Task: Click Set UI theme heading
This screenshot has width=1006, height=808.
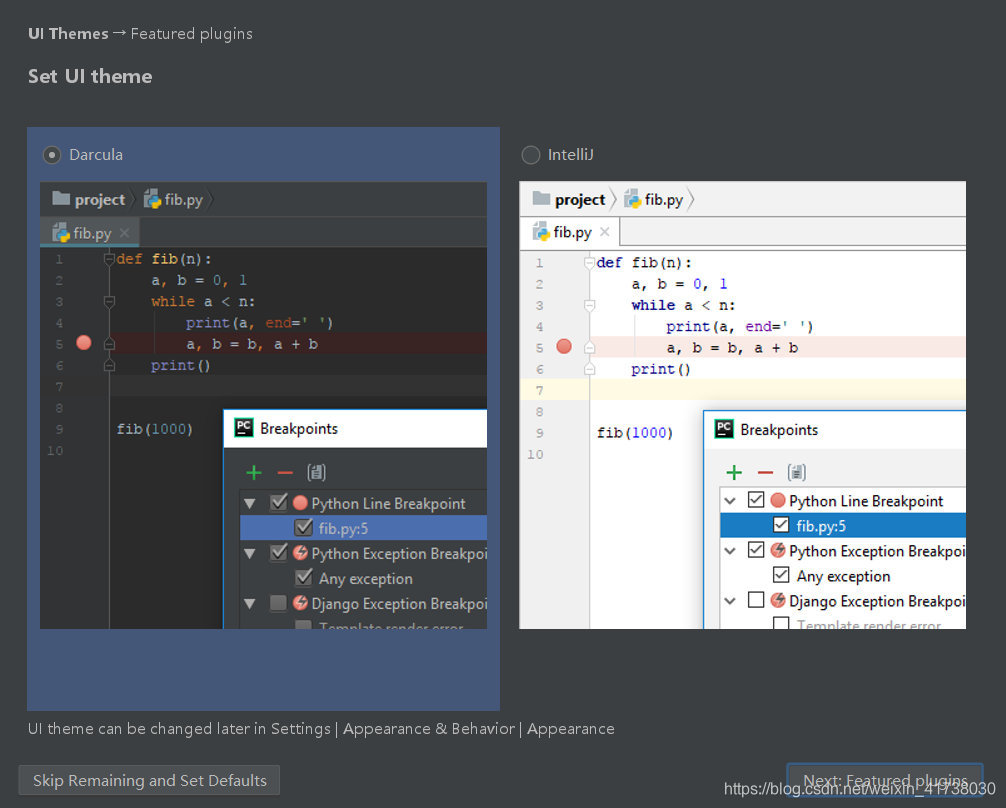Action: (x=90, y=76)
